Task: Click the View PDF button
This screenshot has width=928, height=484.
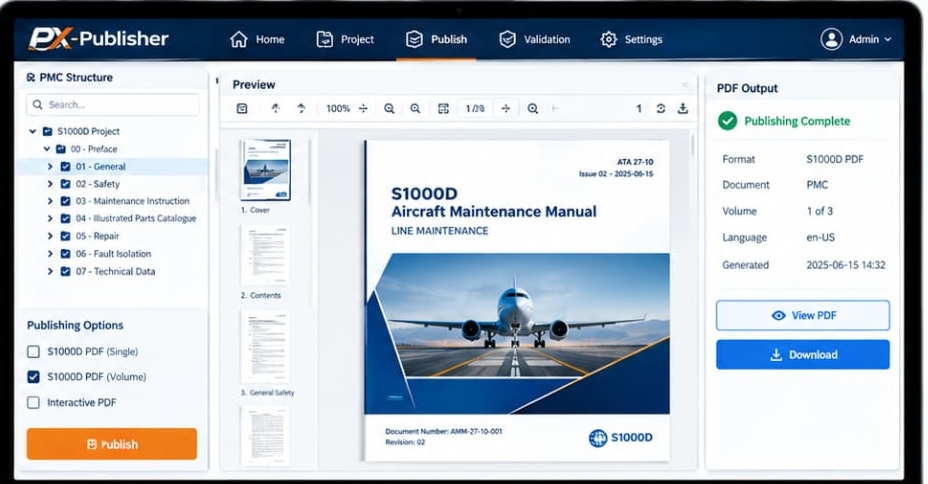Action: (803, 315)
